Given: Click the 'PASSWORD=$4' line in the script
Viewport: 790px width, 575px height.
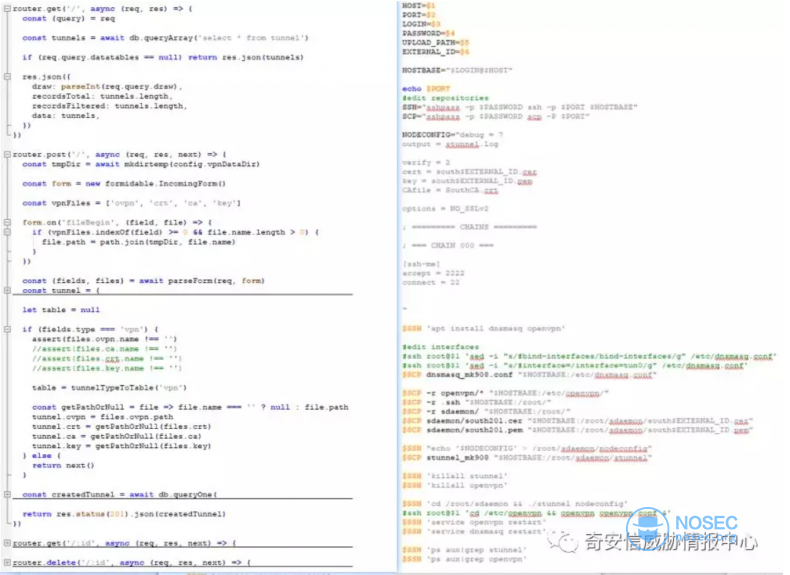Looking at the screenshot, I should [x=428, y=33].
